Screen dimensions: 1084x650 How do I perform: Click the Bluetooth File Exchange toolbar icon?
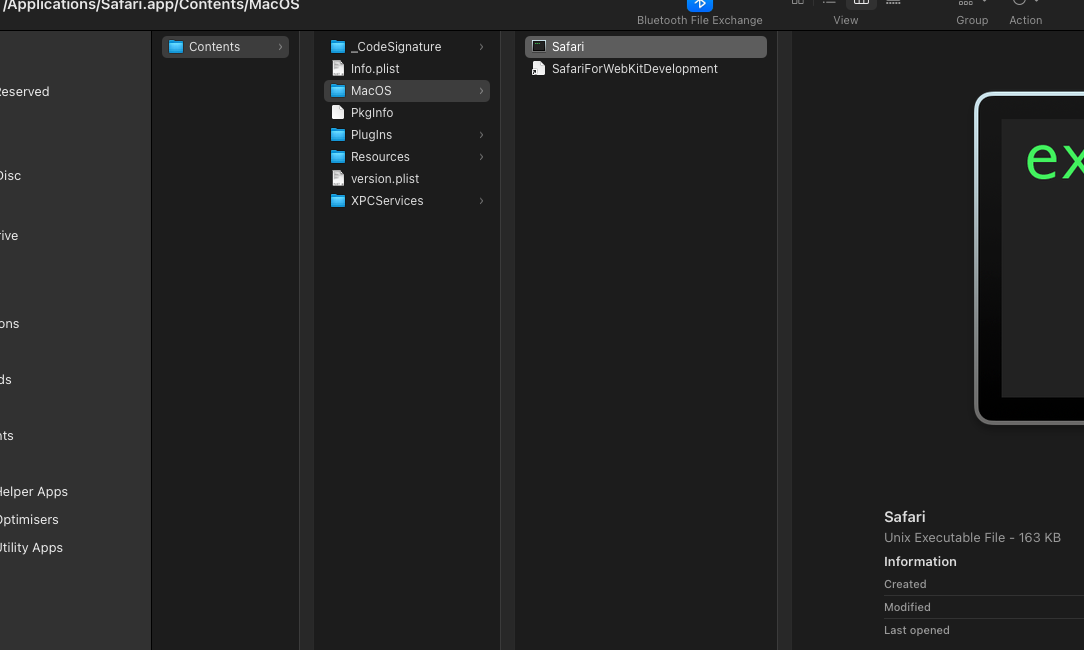699,5
